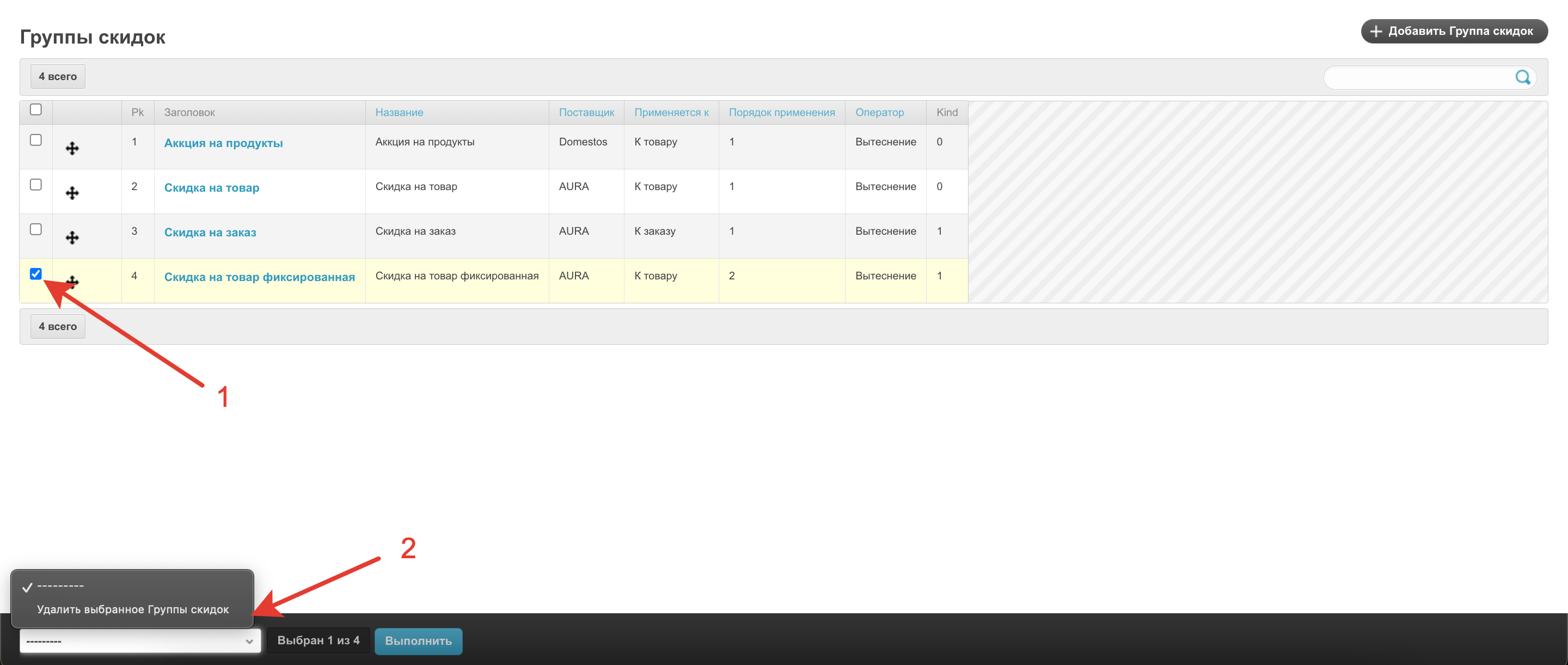The image size is (1568, 665).
Task: Choose the blank dashed menu option
Action: (x=61, y=586)
